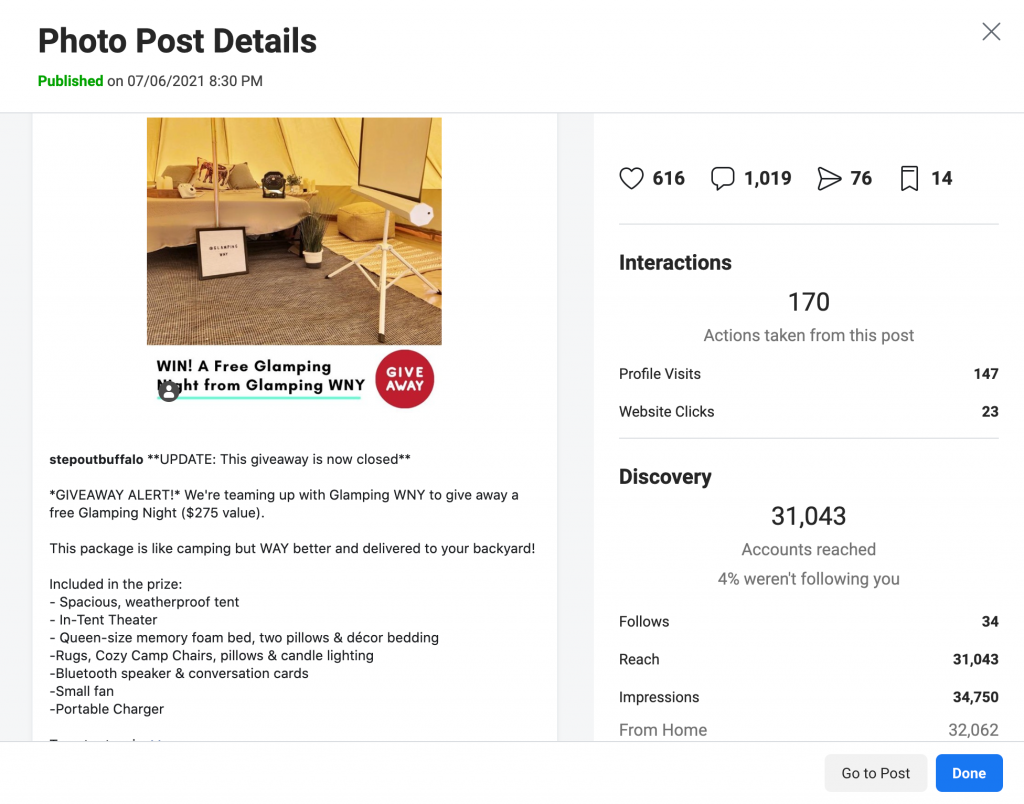Viewport: 1024px width, 804px height.
Task: Click the shares paper plane icon
Action: [x=829, y=178]
